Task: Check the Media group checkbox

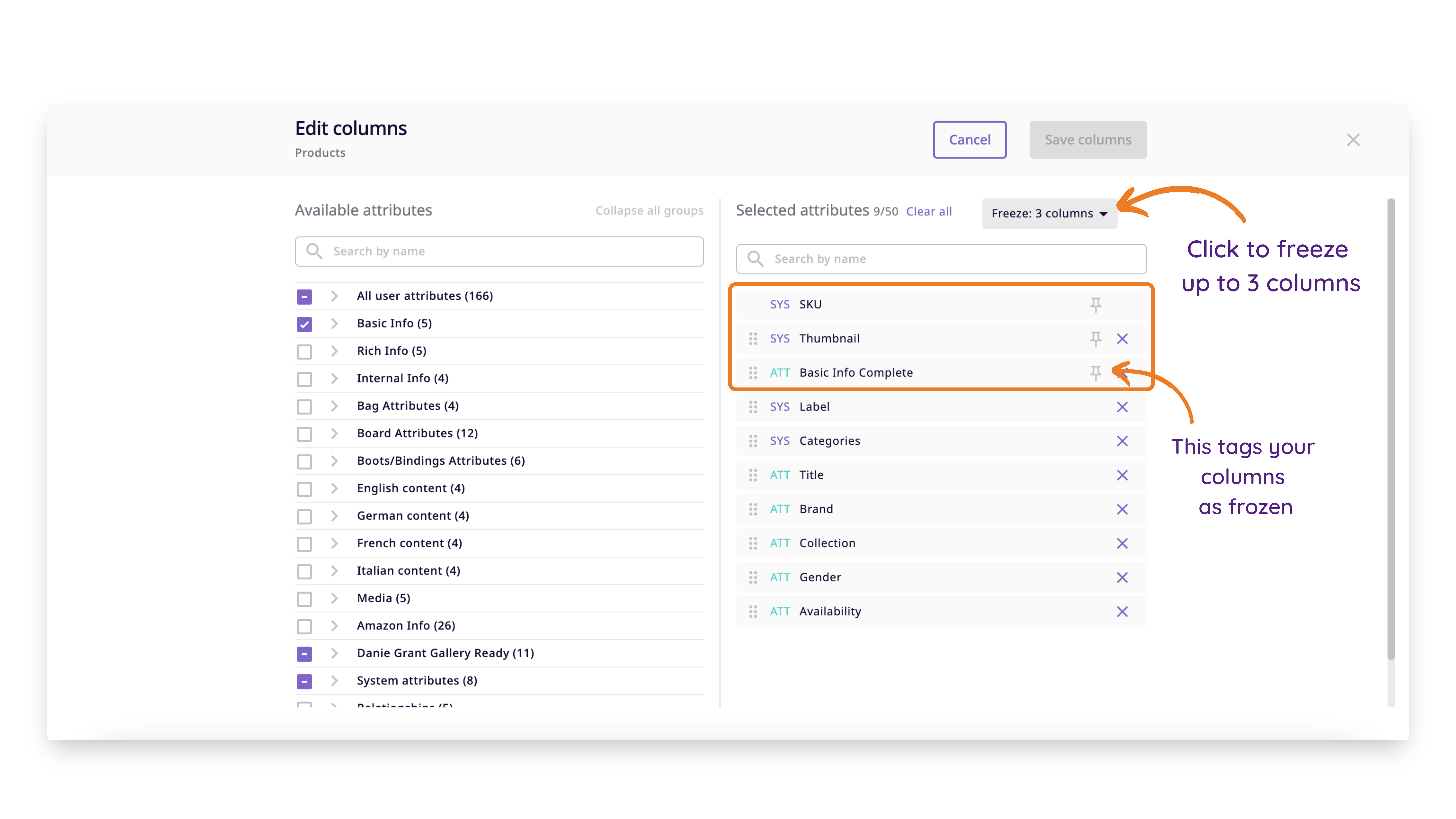Action: pyautogui.click(x=304, y=599)
